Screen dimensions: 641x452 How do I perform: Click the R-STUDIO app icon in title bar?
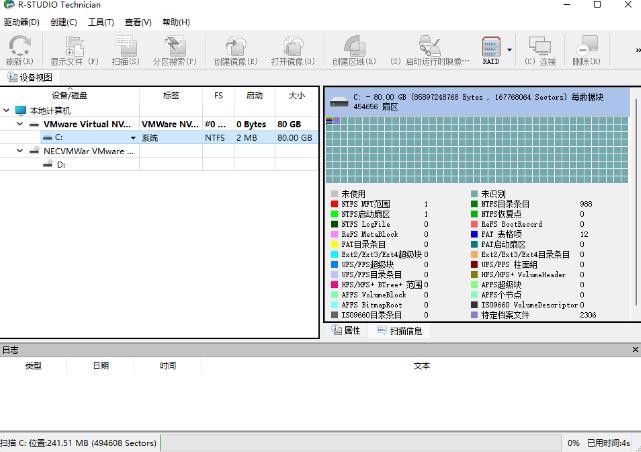(9, 4)
